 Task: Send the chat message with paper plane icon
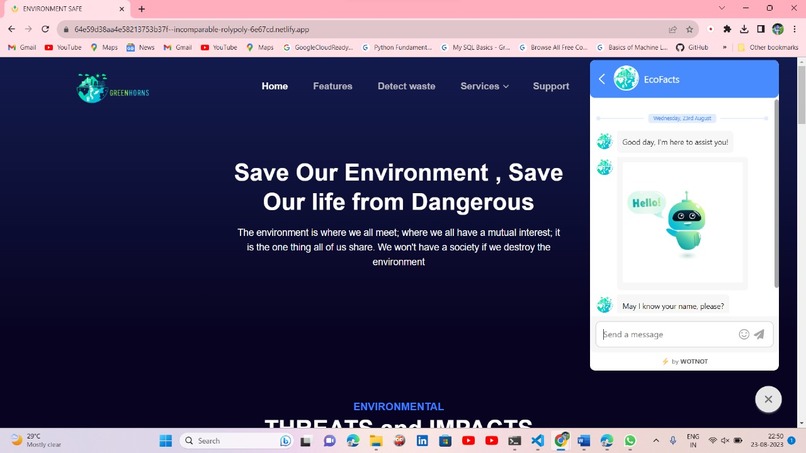pos(759,334)
